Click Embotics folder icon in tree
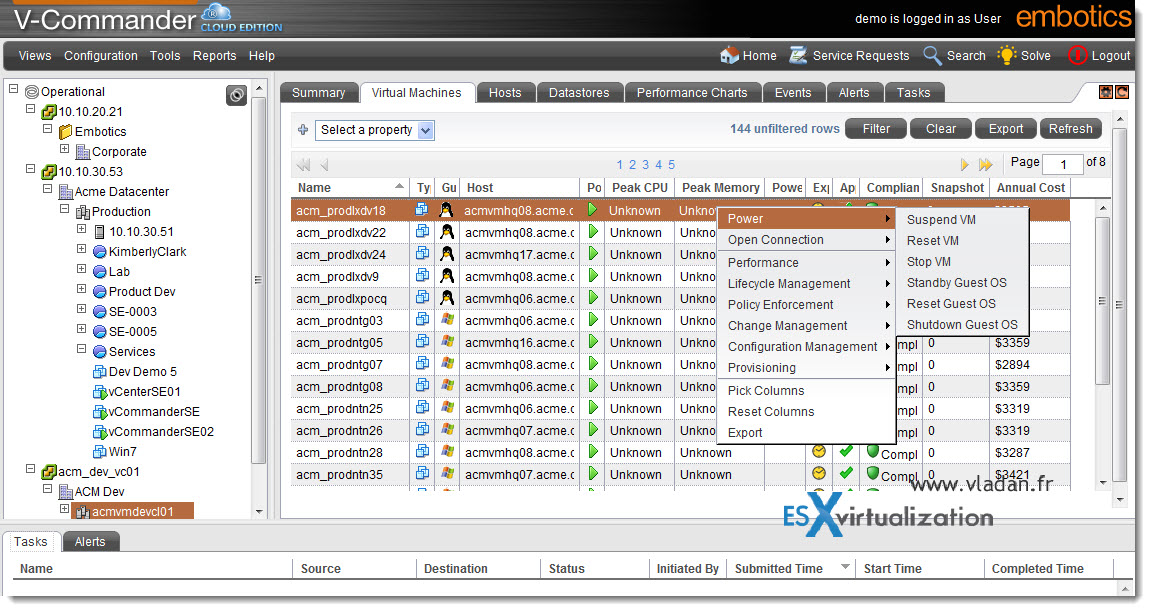The height and width of the screenshot is (611, 1150). (x=65, y=131)
